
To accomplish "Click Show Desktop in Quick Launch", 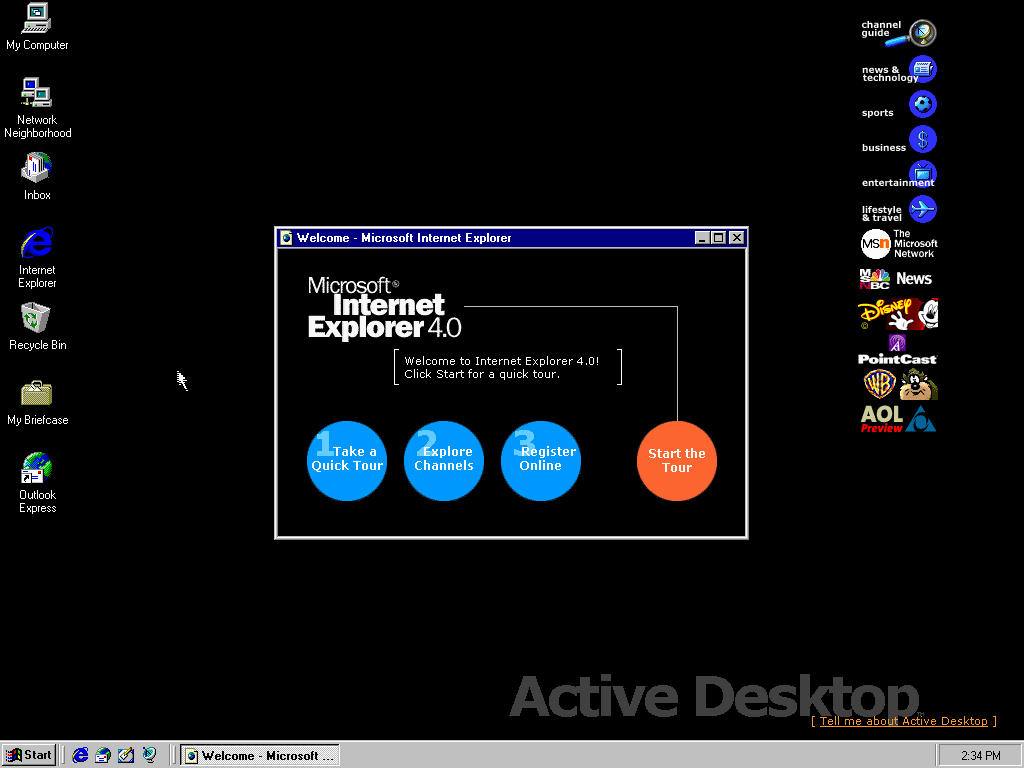I will click(x=126, y=756).
